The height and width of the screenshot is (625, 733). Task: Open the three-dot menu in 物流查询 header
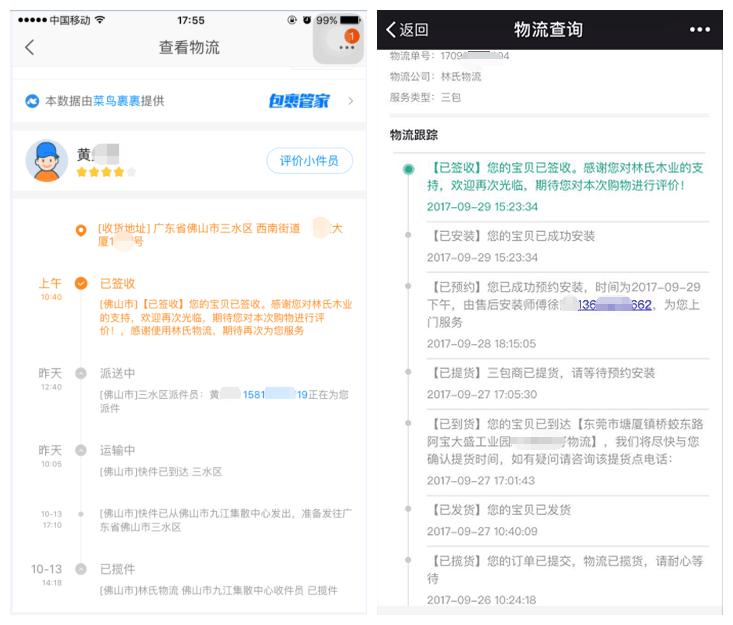[700, 30]
